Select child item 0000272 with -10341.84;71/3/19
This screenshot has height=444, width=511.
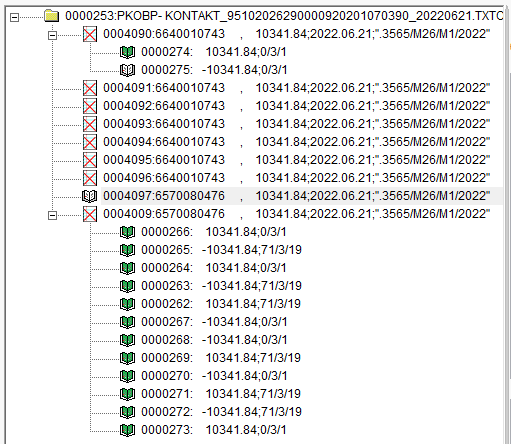221,412
